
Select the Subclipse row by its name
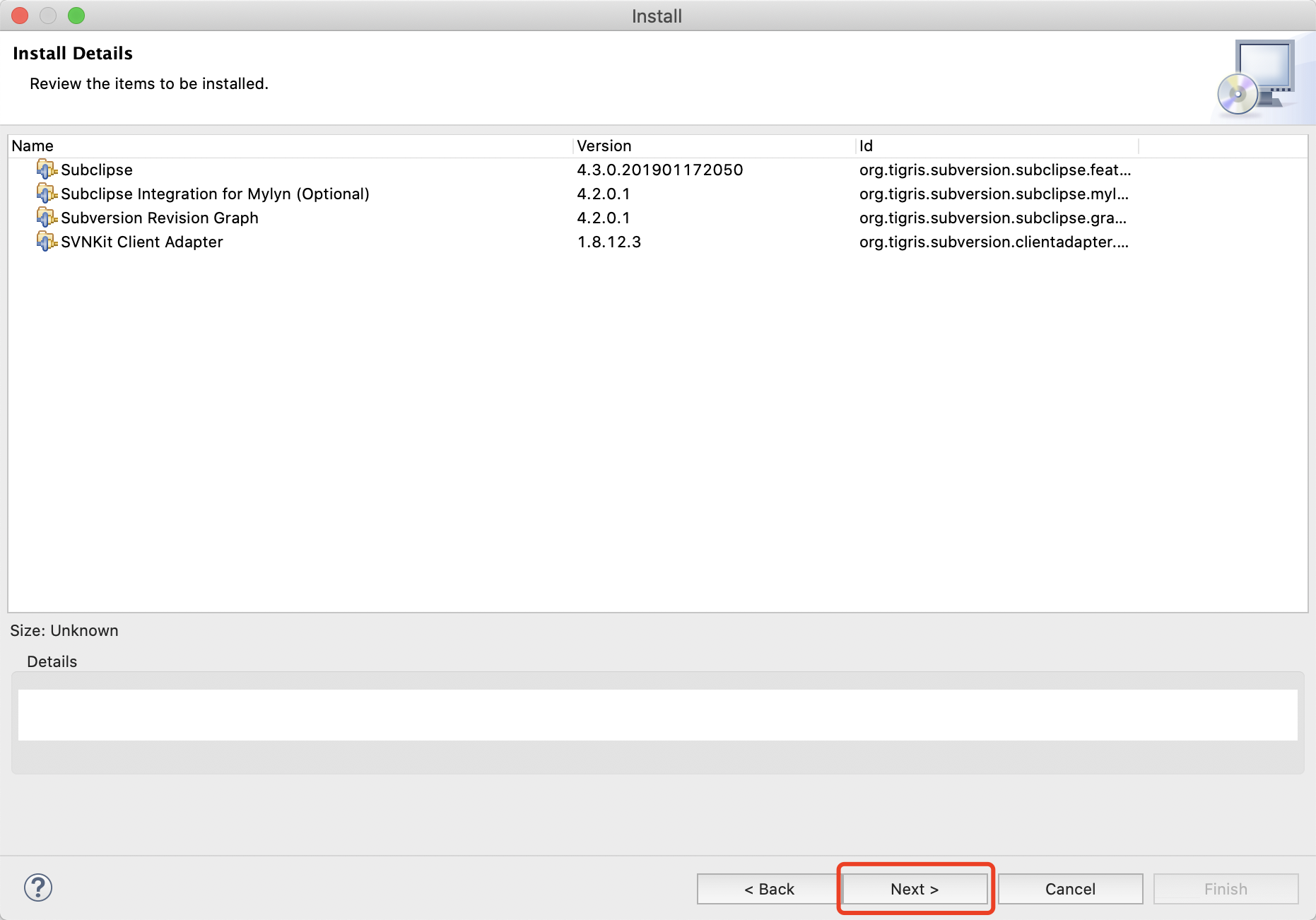tap(97, 170)
